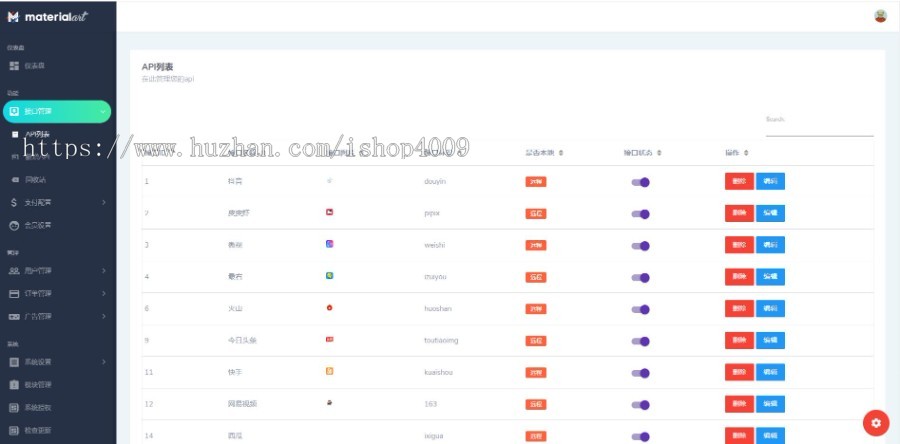Image resolution: width=900 pixels, height=444 pixels.
Task: Edit the 163 API row
Action: [770, 404]
